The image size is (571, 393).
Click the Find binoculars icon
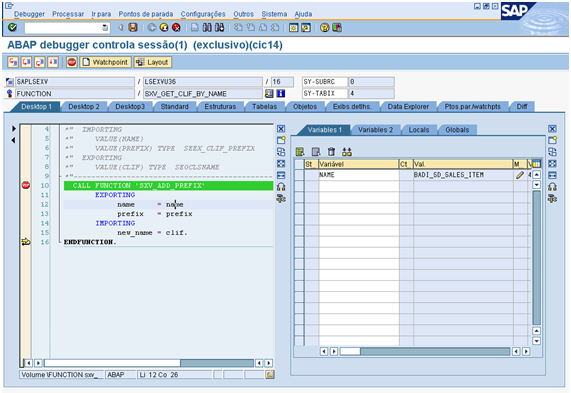[207, 27]
